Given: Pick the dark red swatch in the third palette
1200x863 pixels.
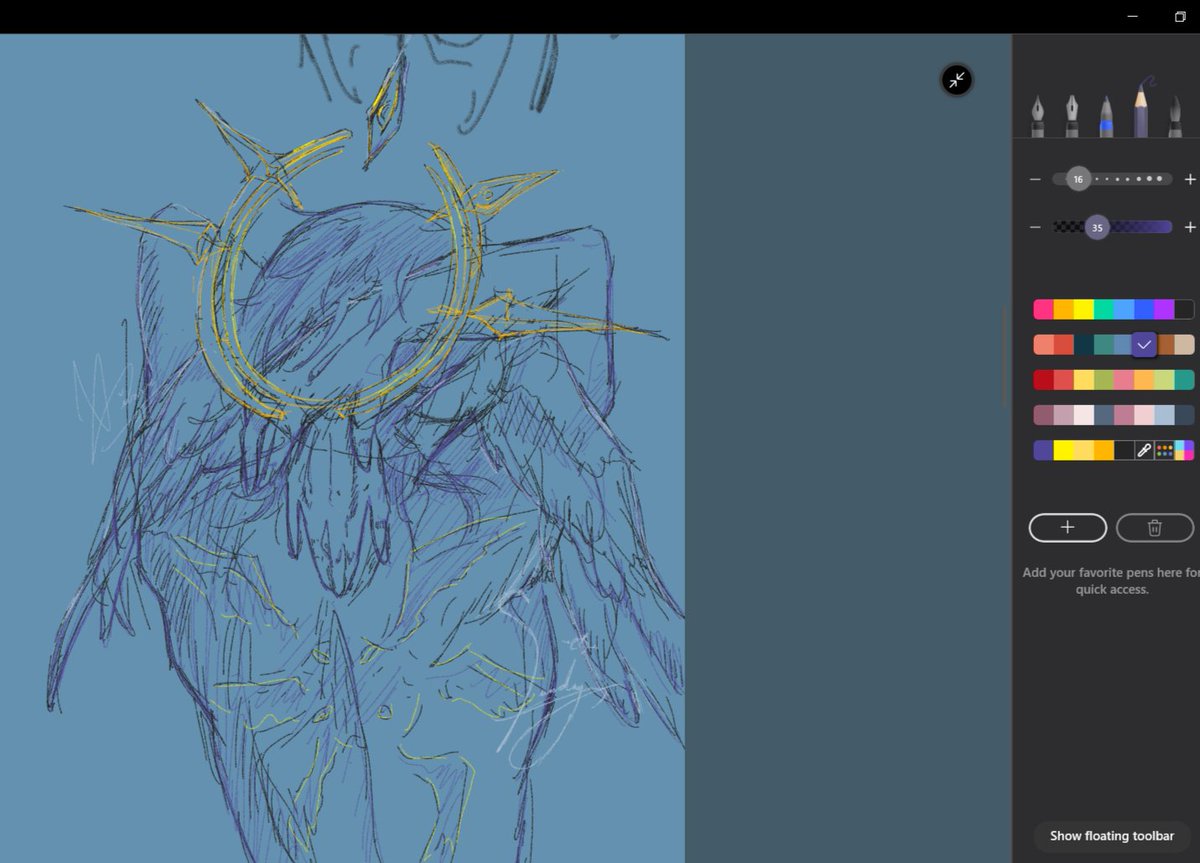Looking at the screenshot, I should click(1043, 379).
